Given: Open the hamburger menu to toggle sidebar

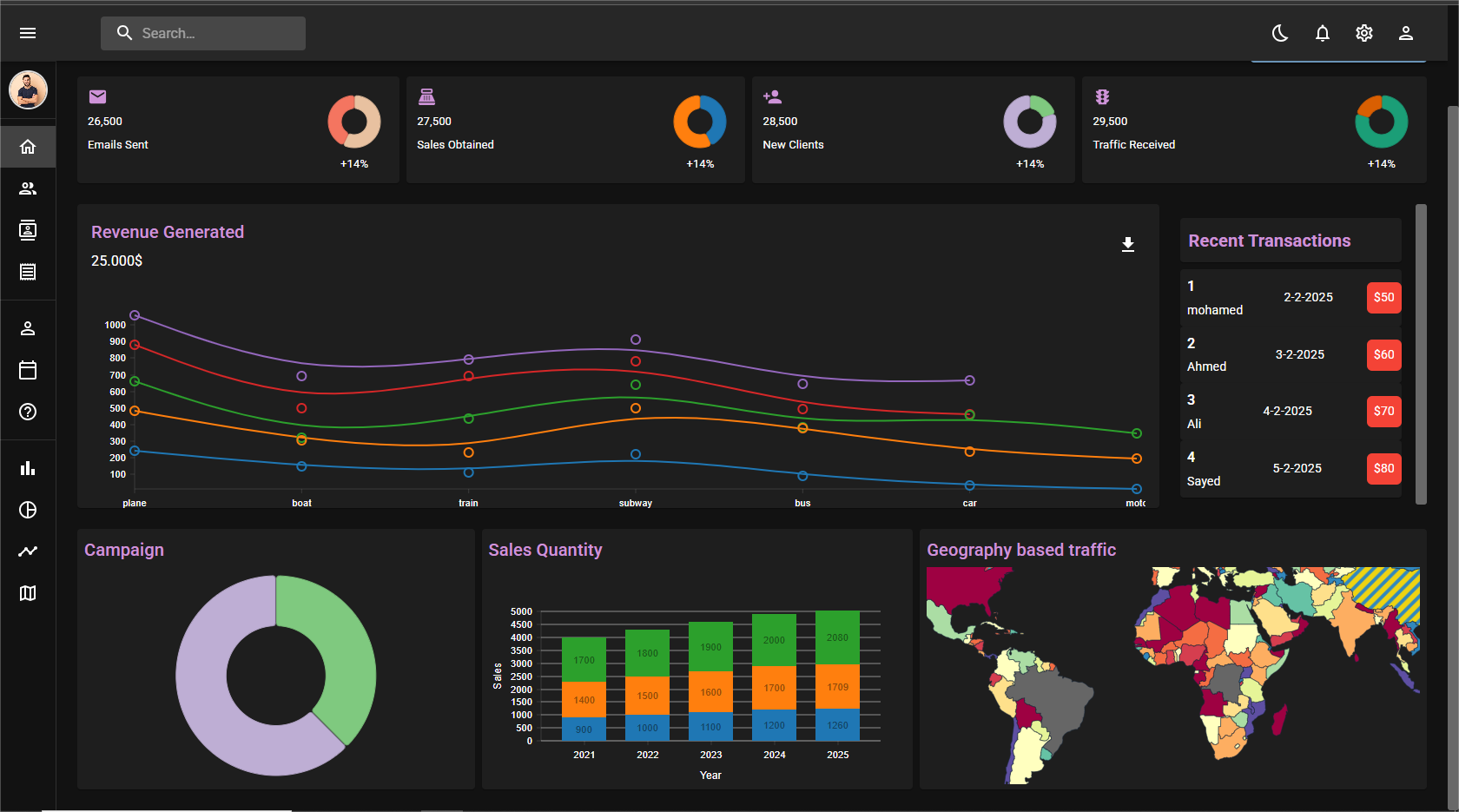Looking at the screenshot, I should click(28, 33).
